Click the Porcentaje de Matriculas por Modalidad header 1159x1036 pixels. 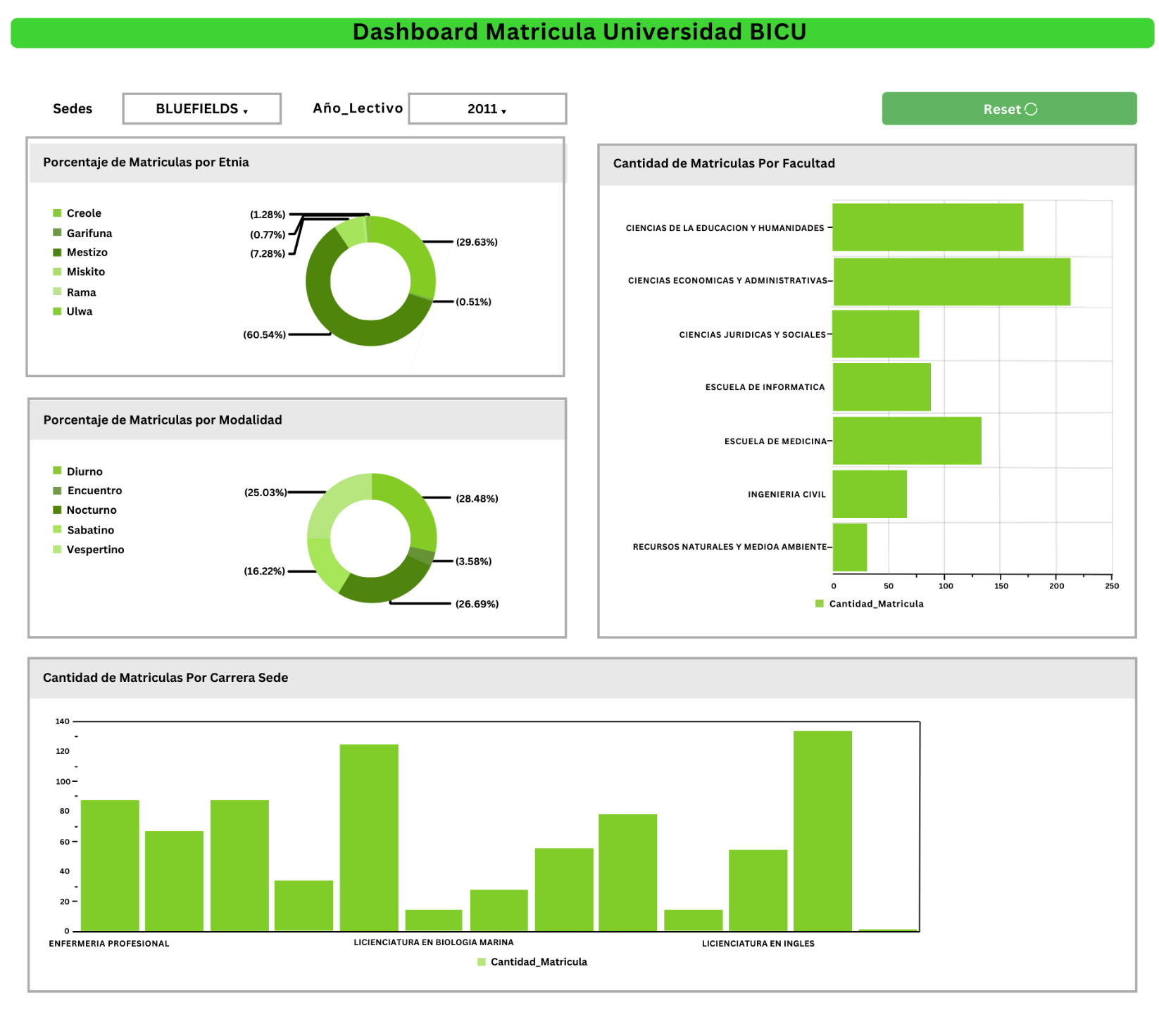tap(163, 420)
